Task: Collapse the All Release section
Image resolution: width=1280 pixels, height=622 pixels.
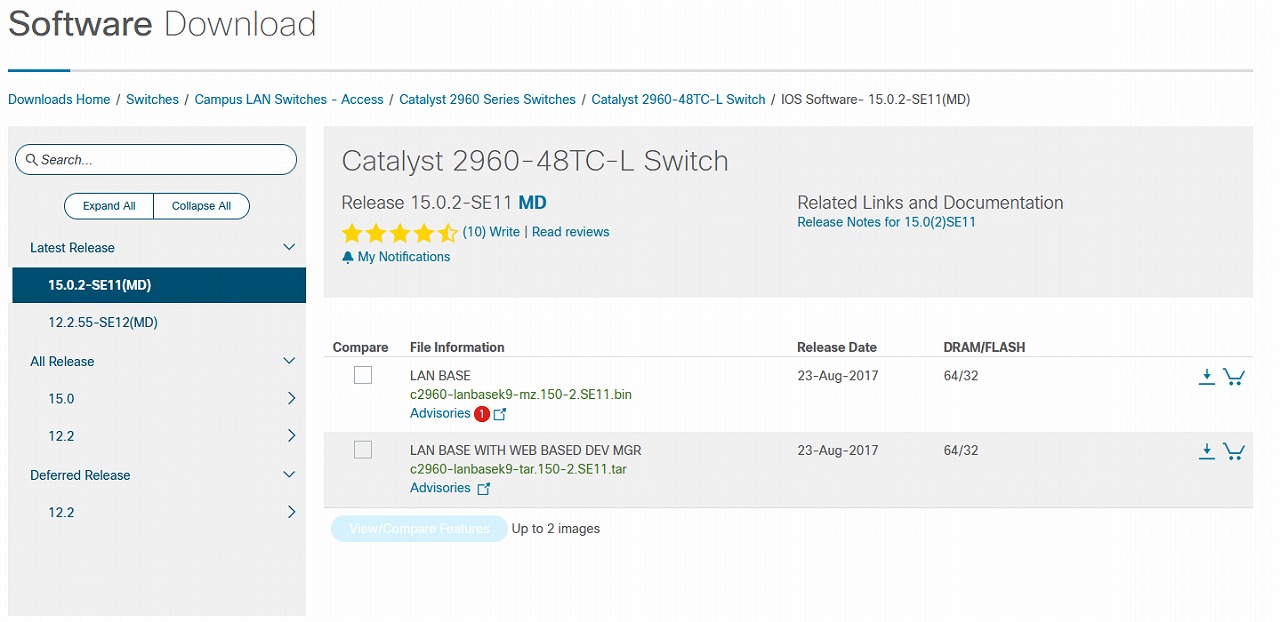Action: [289, 361]
